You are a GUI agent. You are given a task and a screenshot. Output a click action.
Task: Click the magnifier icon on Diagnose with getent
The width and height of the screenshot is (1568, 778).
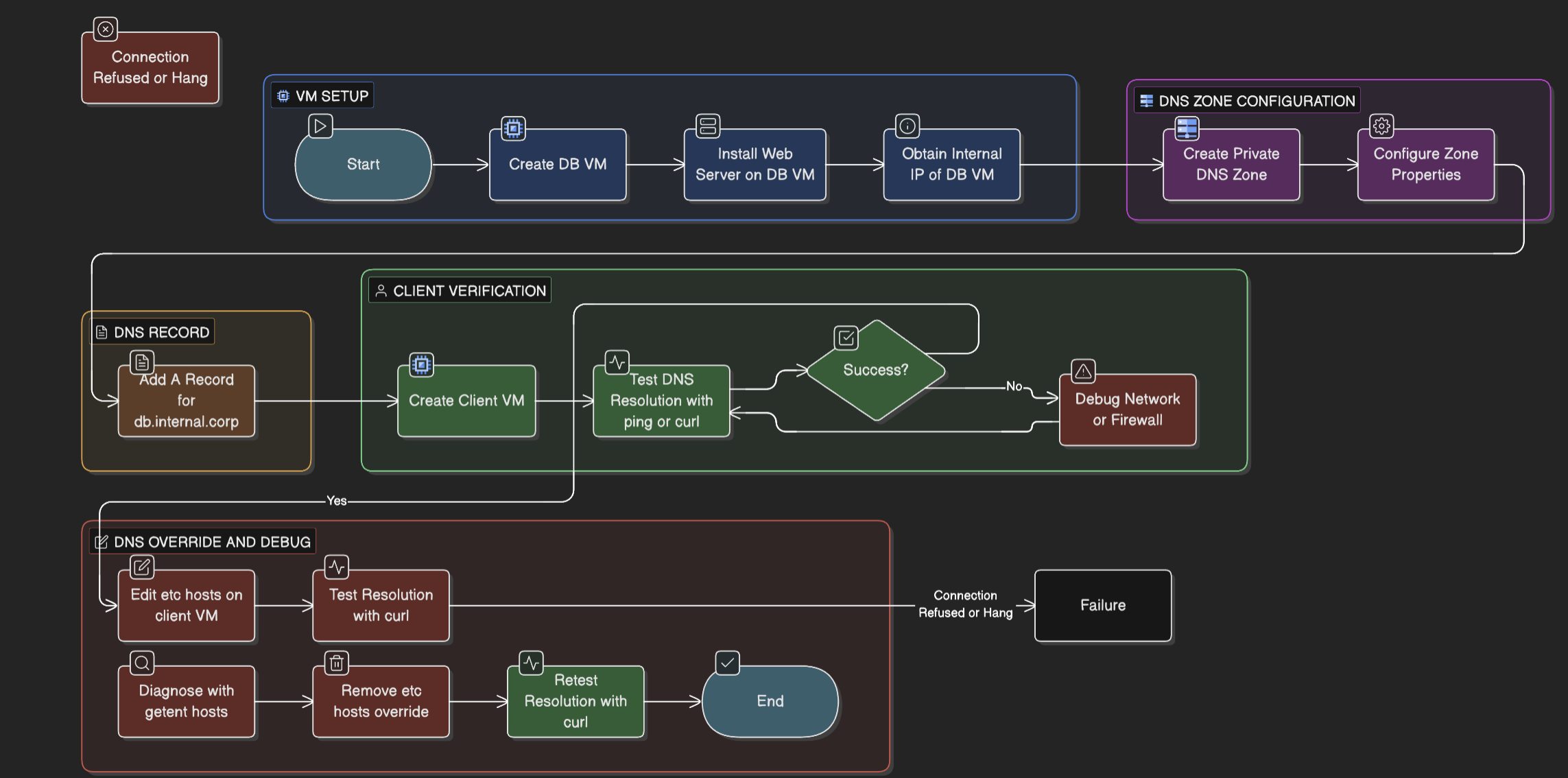[x=142, y=663]
